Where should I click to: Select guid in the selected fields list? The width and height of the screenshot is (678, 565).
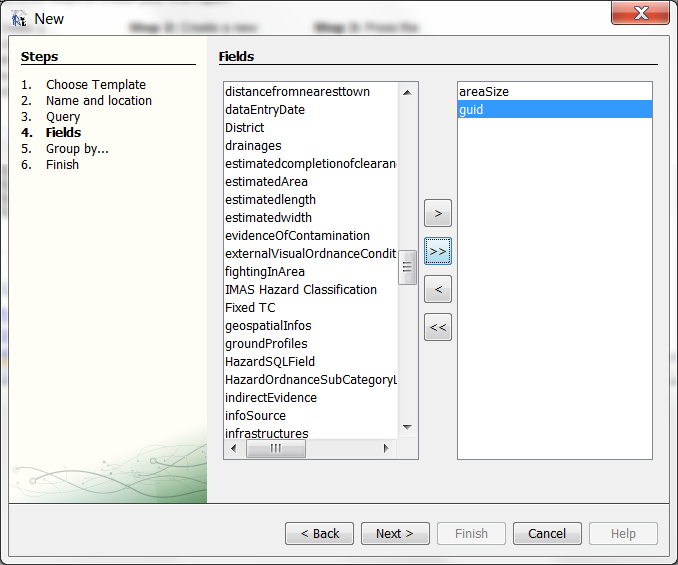tap(471, 110)
